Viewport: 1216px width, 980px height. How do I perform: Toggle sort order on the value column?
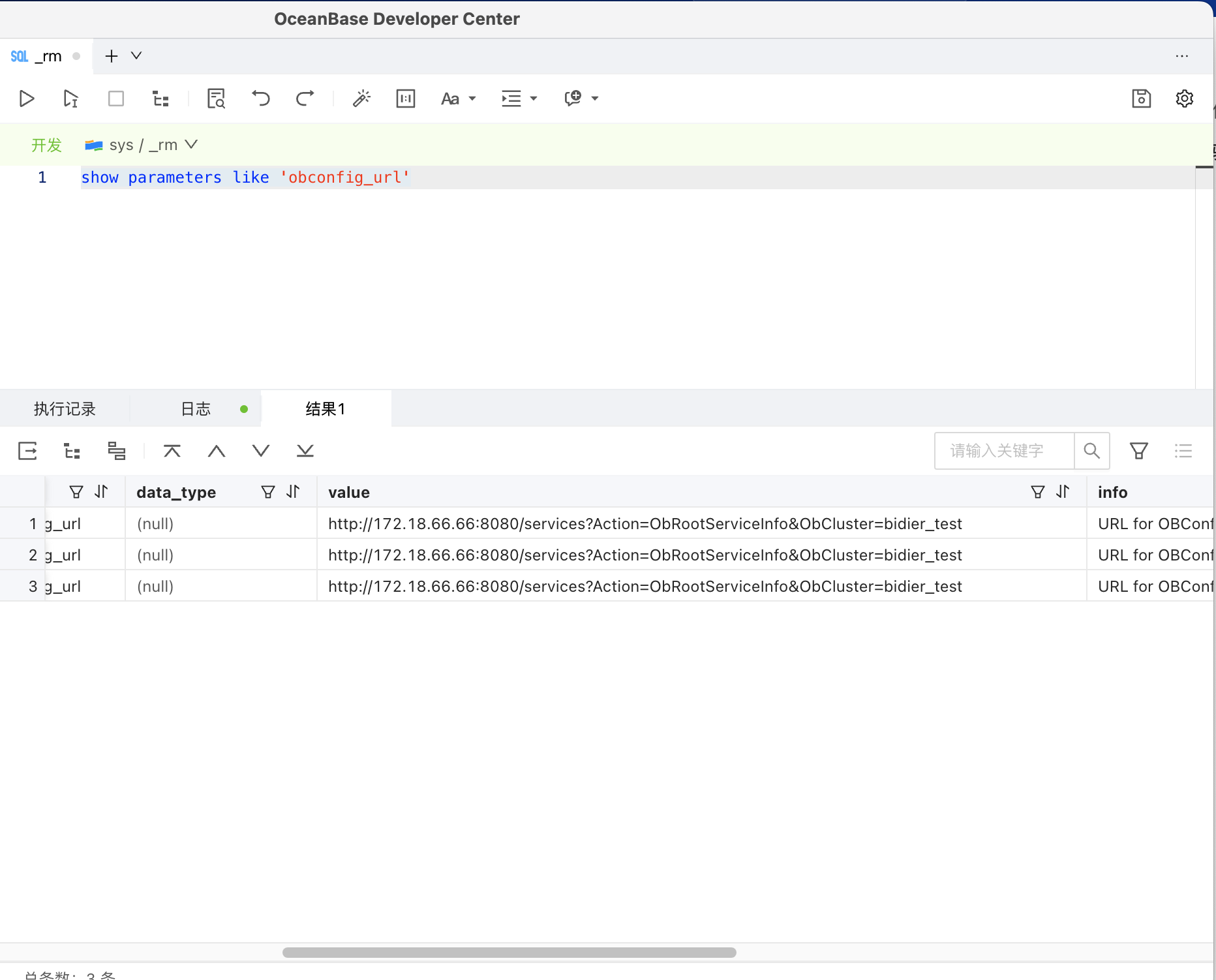point(1063,492)
